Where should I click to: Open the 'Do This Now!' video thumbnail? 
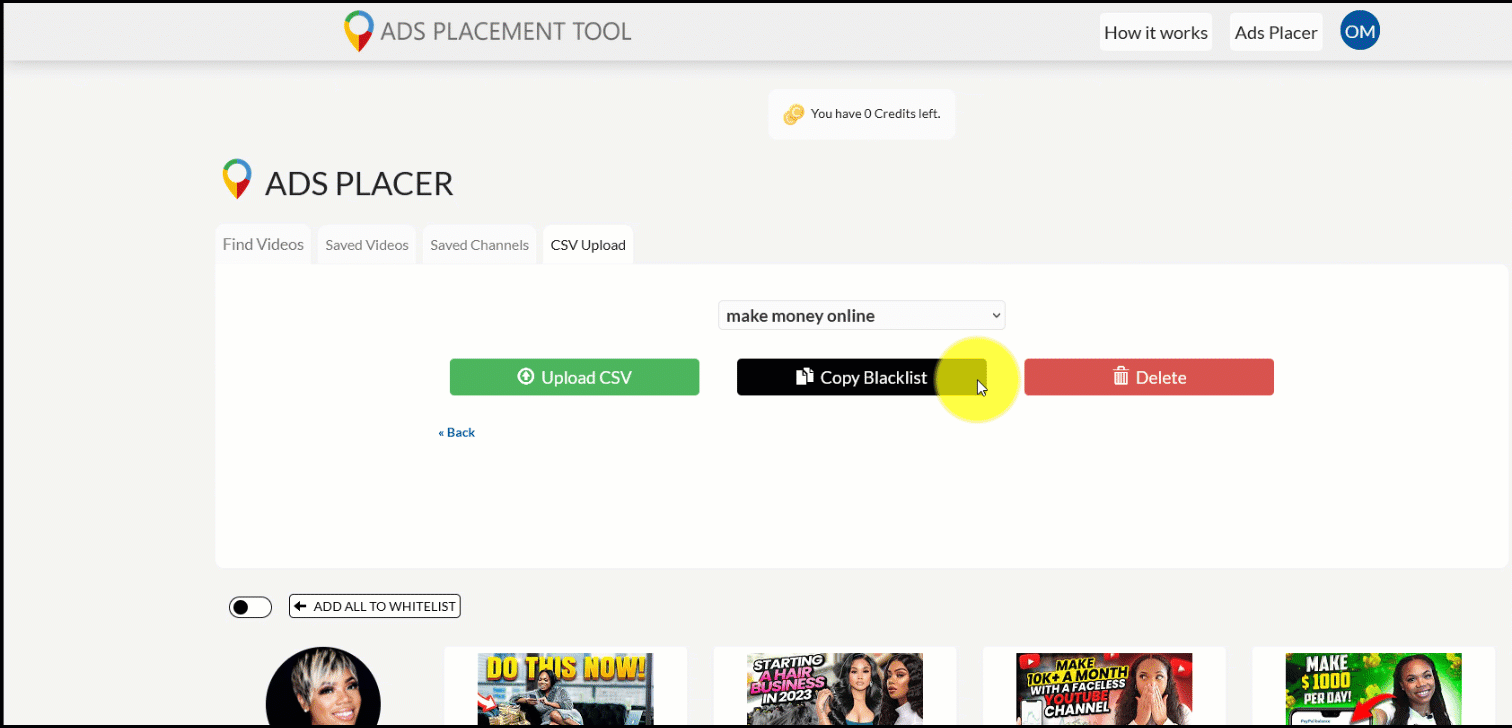565,689
